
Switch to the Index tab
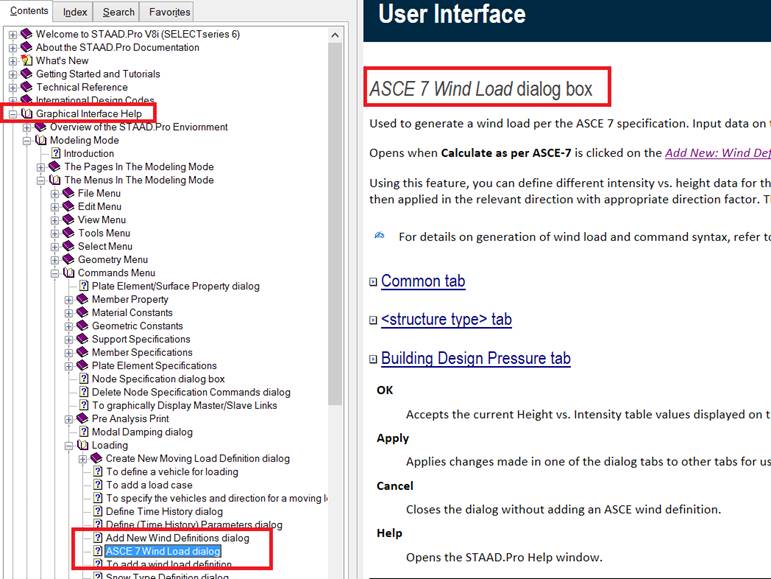pyautogui.click(x=75, y=12)
